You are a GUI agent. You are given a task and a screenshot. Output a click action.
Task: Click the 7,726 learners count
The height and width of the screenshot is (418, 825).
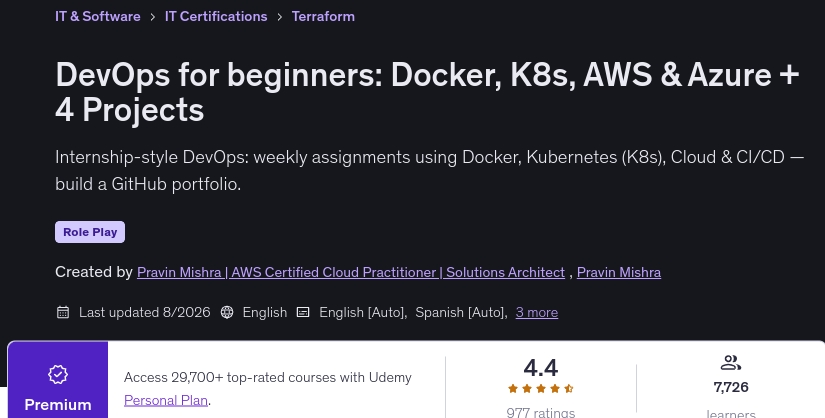click(731, 387)
